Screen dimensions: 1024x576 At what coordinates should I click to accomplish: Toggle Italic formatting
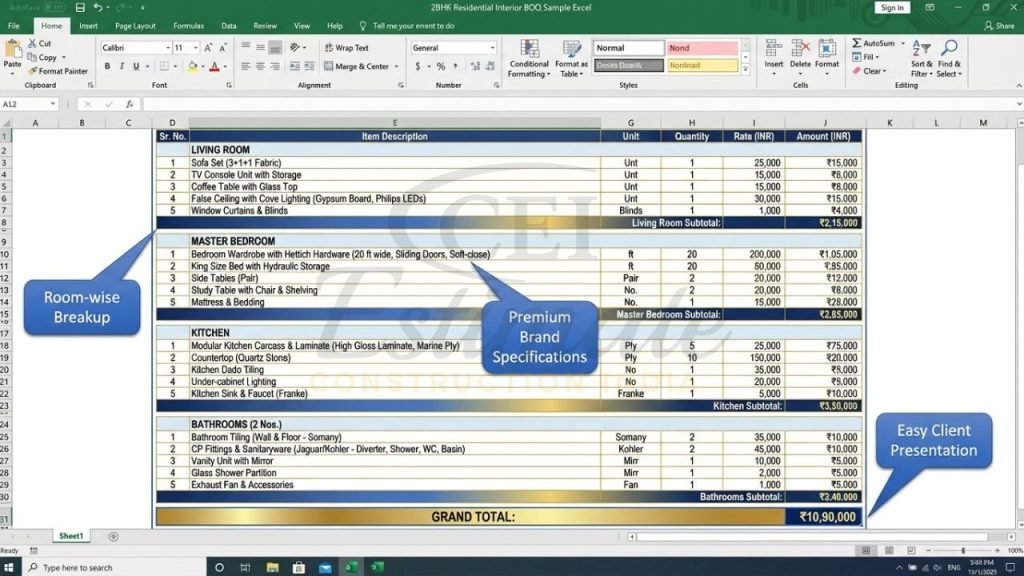coord(121,67)
